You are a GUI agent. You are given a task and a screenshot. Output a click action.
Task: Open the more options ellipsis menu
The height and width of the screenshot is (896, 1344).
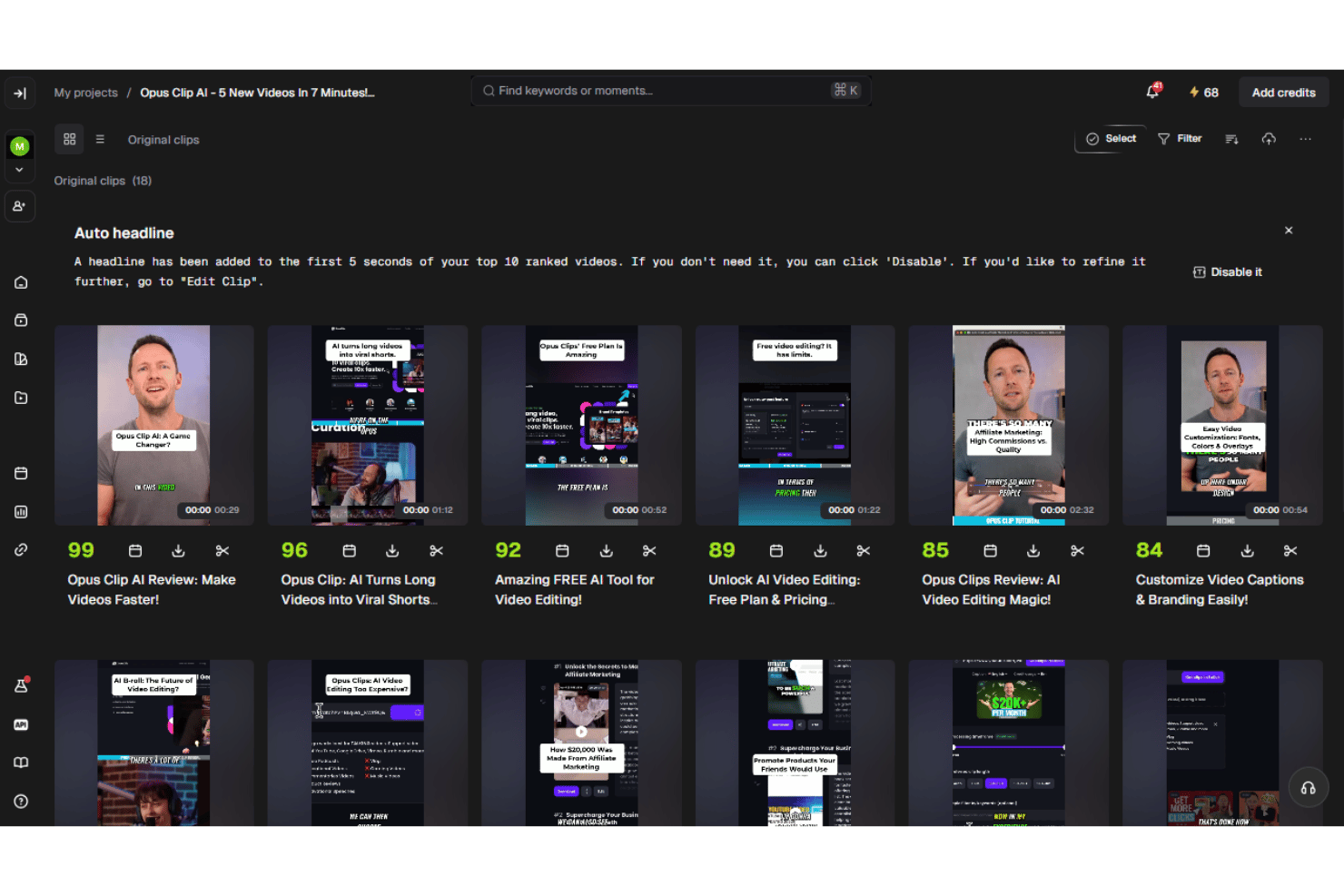(x=1305, y=139)
